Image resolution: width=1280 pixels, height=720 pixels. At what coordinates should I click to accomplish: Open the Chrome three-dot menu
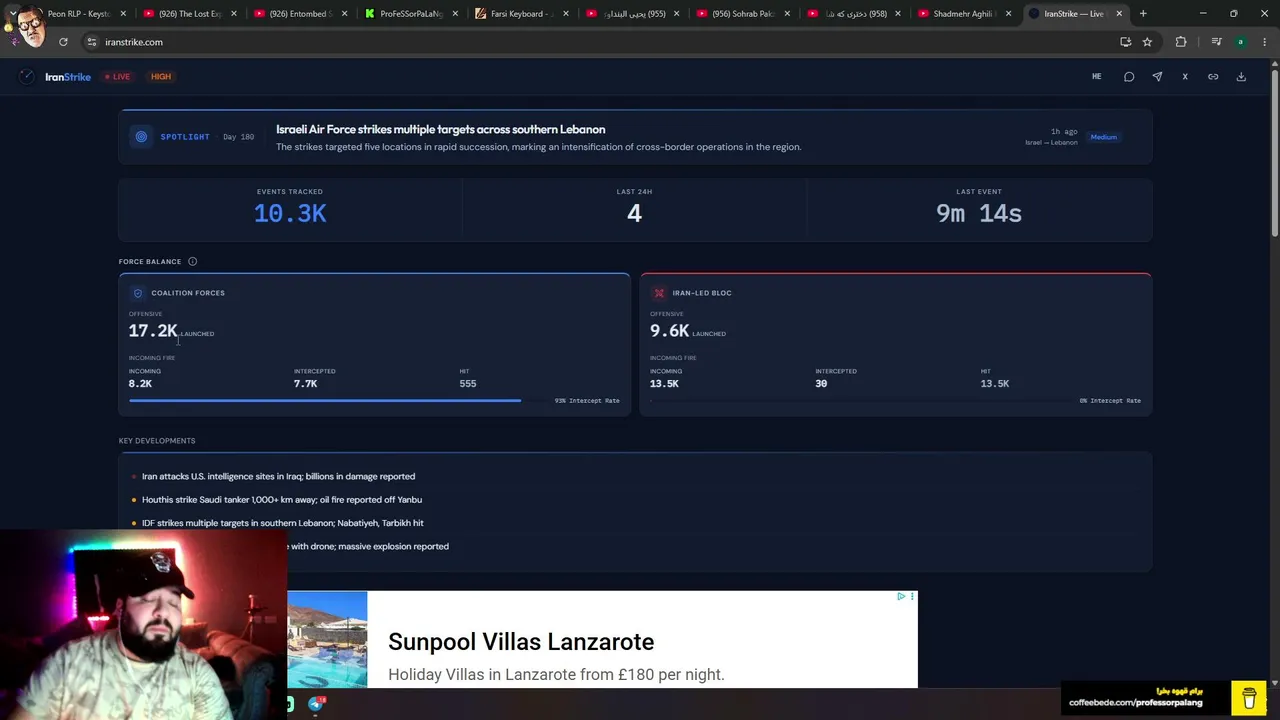coord(1265,42)
